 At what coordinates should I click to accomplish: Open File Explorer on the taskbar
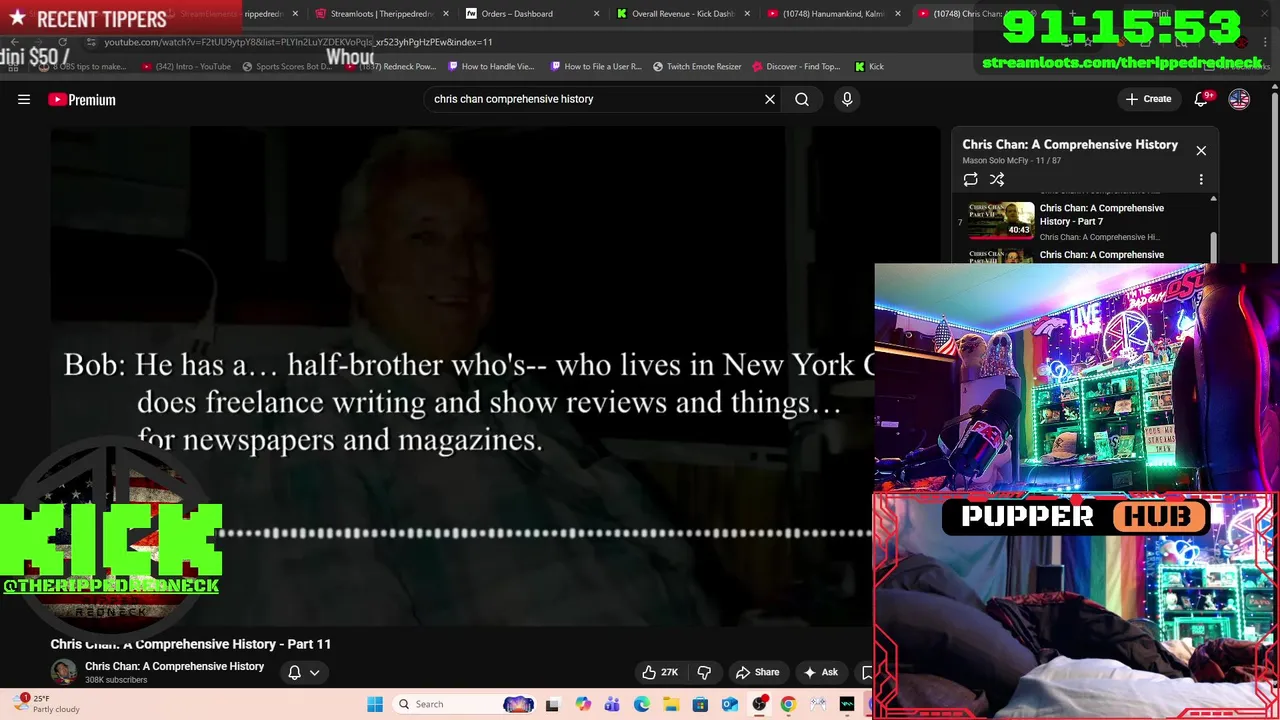671,705
